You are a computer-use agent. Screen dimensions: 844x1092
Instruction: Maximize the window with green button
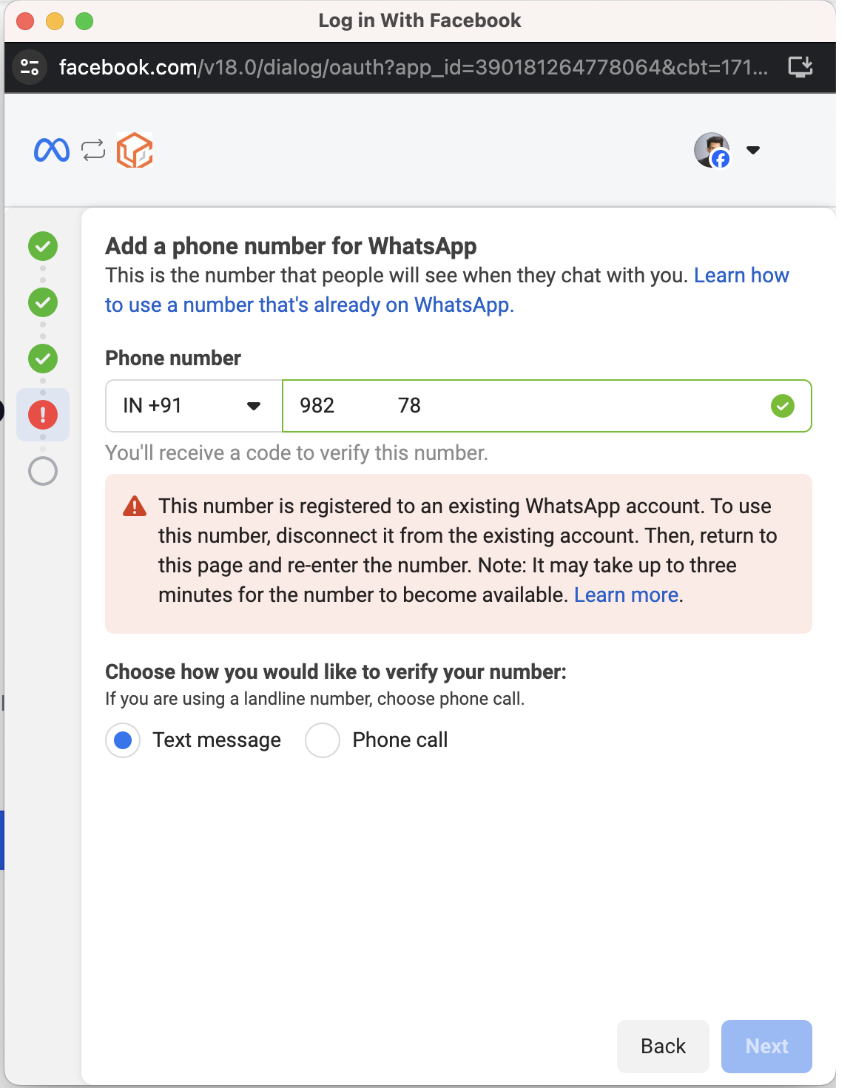coord(84,21)
